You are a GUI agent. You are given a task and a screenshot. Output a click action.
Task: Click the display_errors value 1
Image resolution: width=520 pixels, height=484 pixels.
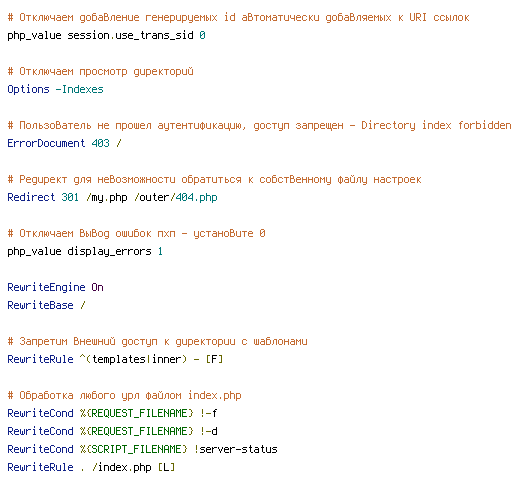pyautogui.click(x=160, y=251)
